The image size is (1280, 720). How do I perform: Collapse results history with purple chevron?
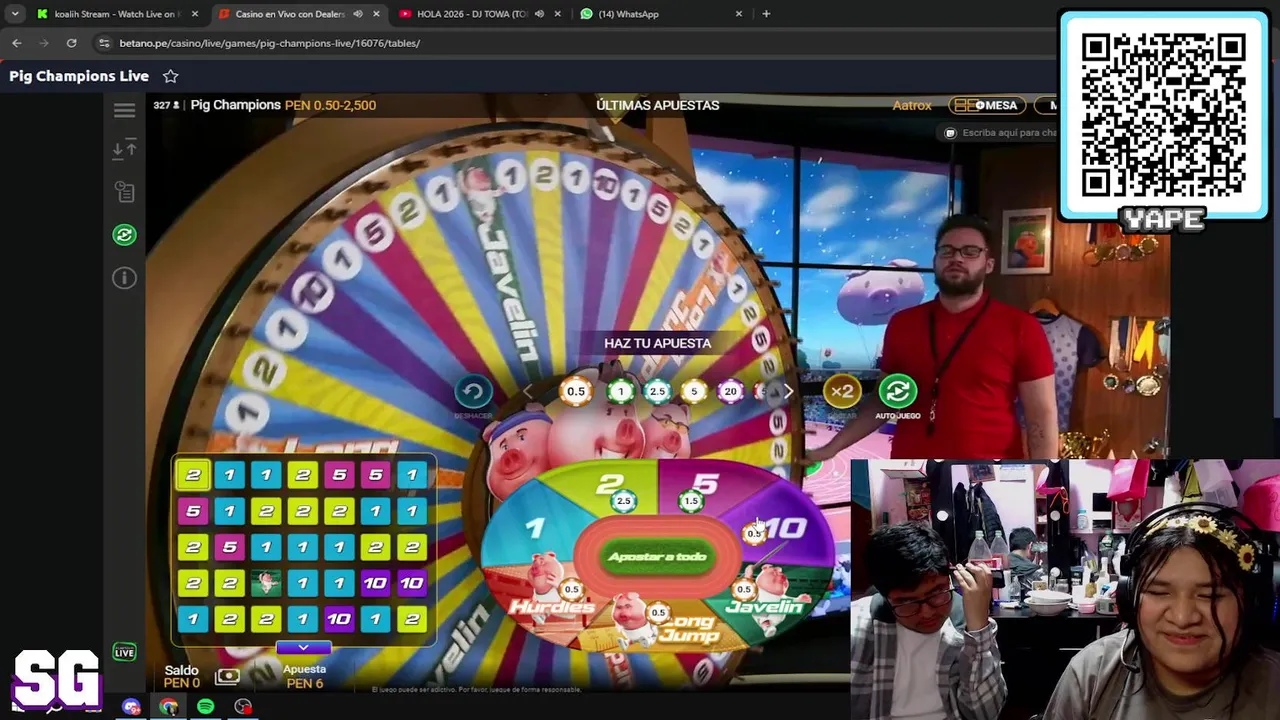[303, 648]
